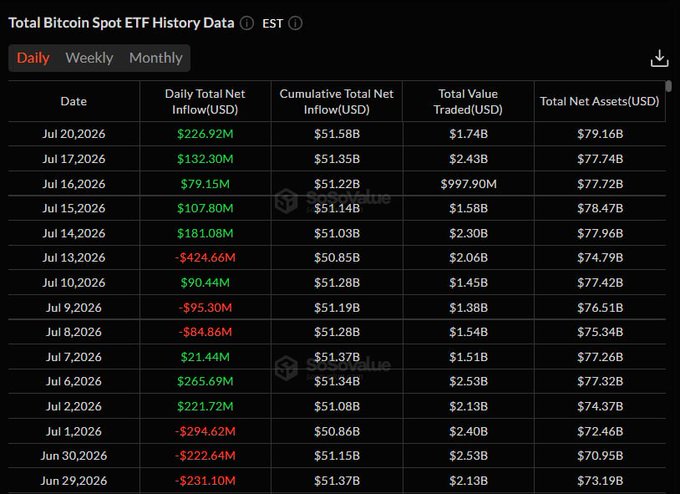The height and width of the screenshot is (494, 680).
Task: Click the $265.69M inflow value
Action: pyautogui.click(x=205, y=381)
